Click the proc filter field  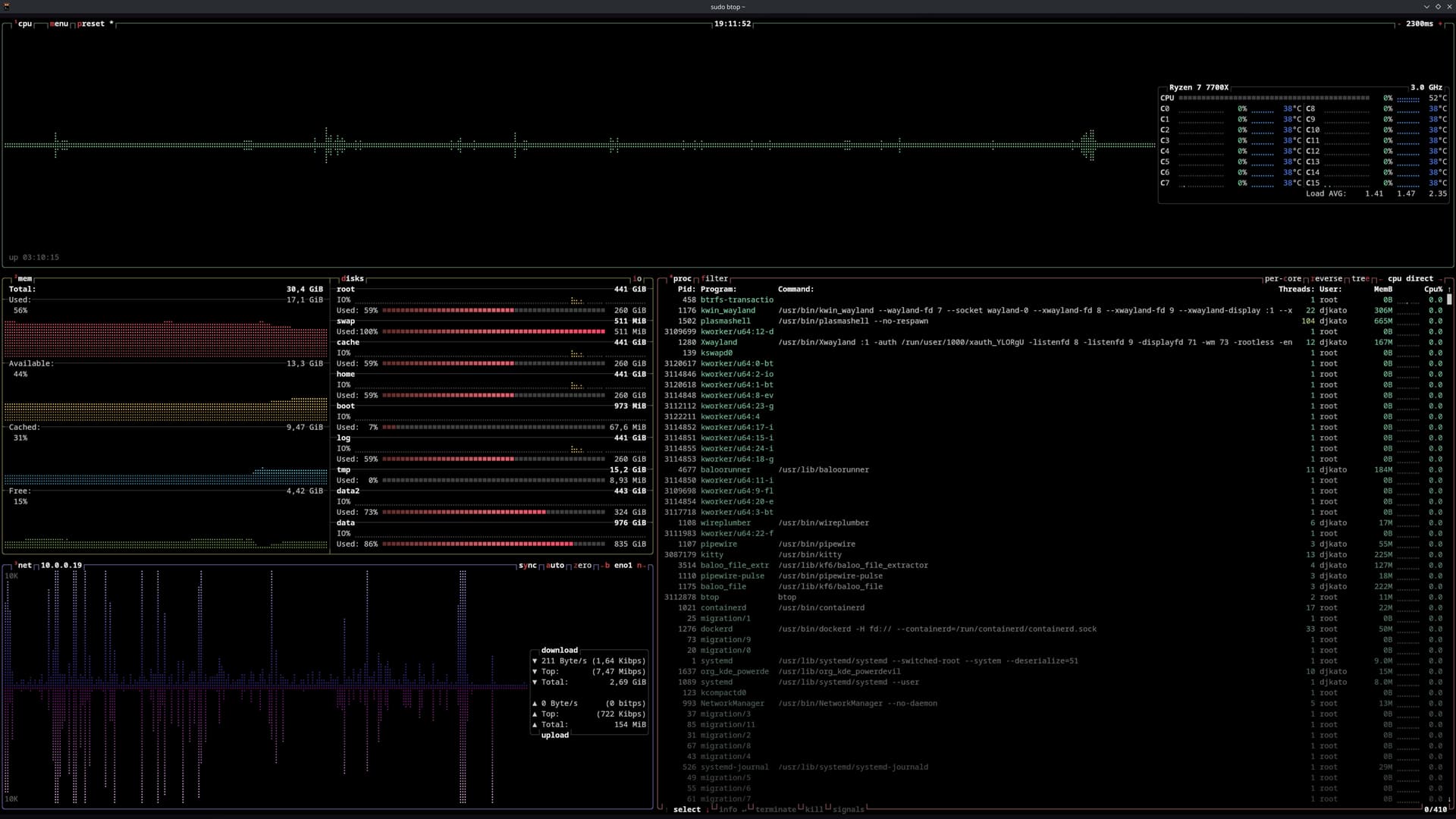coord(714,279)
